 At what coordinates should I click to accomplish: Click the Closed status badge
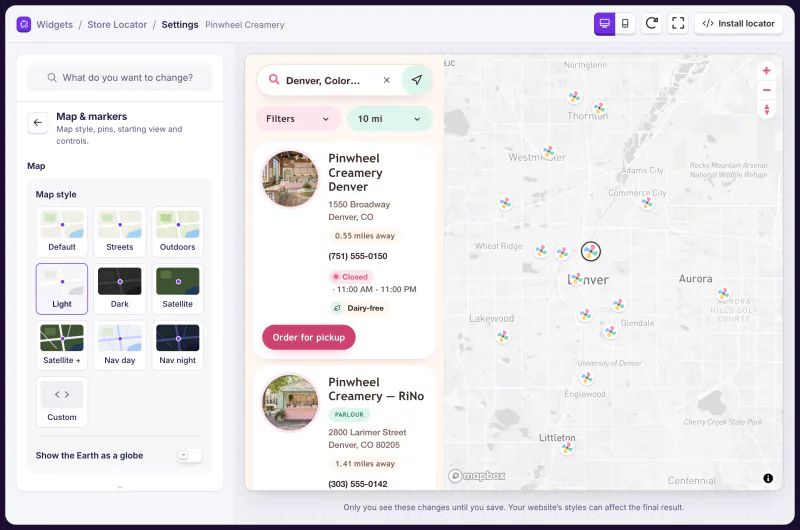(x=351, y=277)
